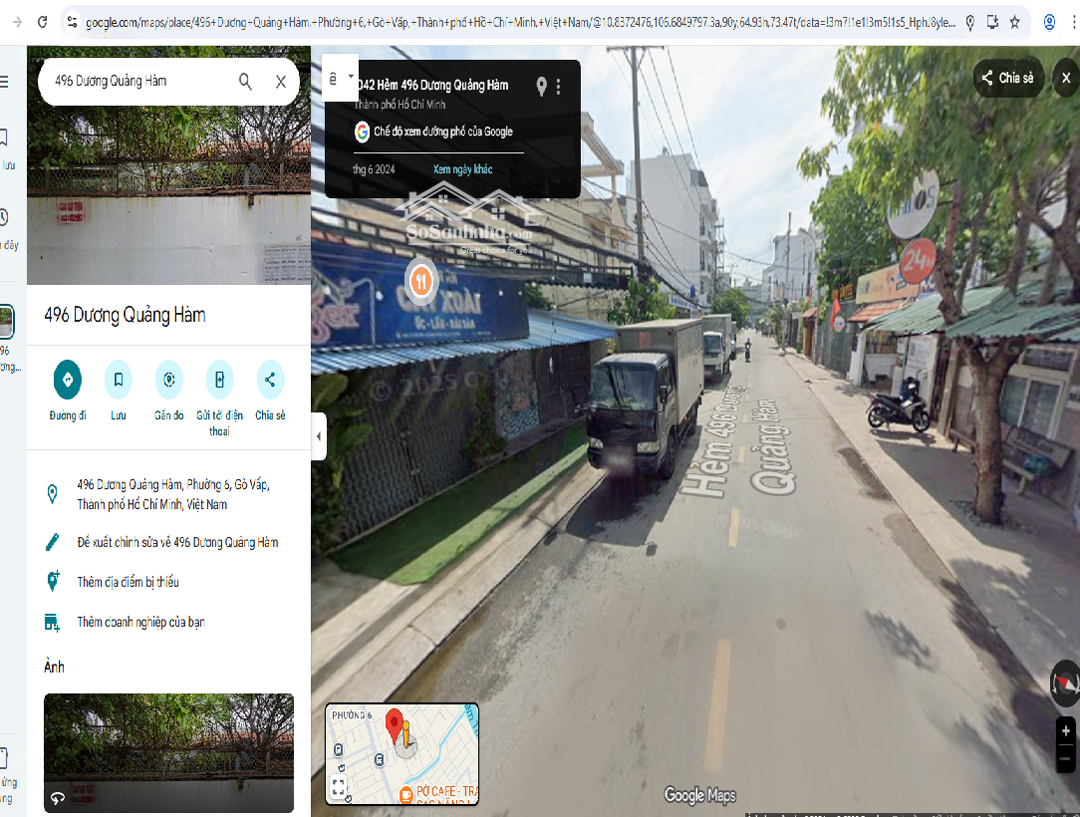Expand the minimap using the fullscreen icon
Viewport: 1080px width, 817px height.
point(338,787)
